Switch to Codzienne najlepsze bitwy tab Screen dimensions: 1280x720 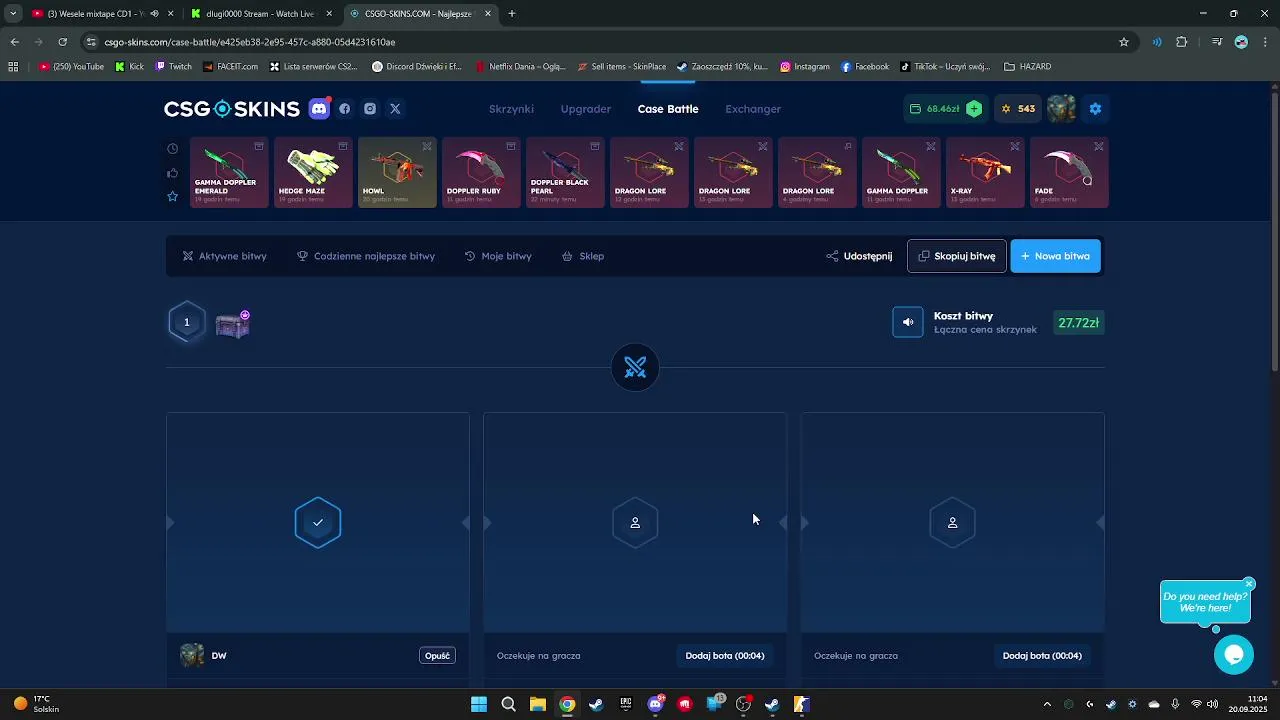click(x=366, y=256)
